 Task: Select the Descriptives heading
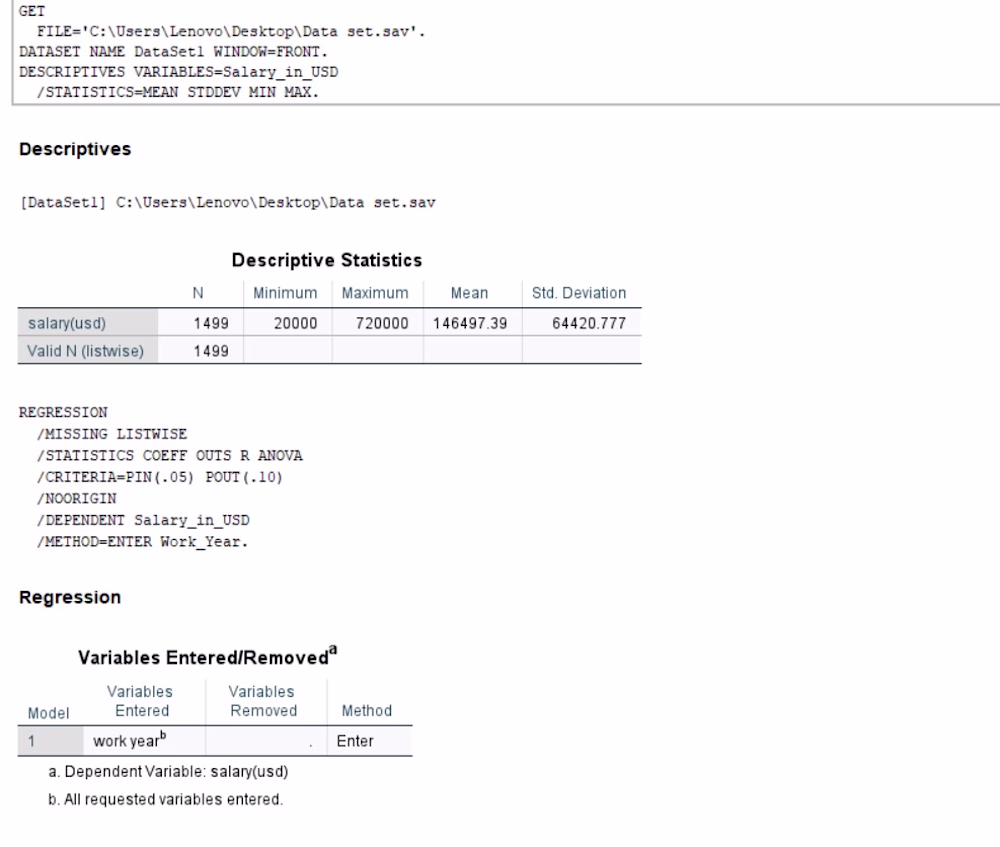pos(75,149)
